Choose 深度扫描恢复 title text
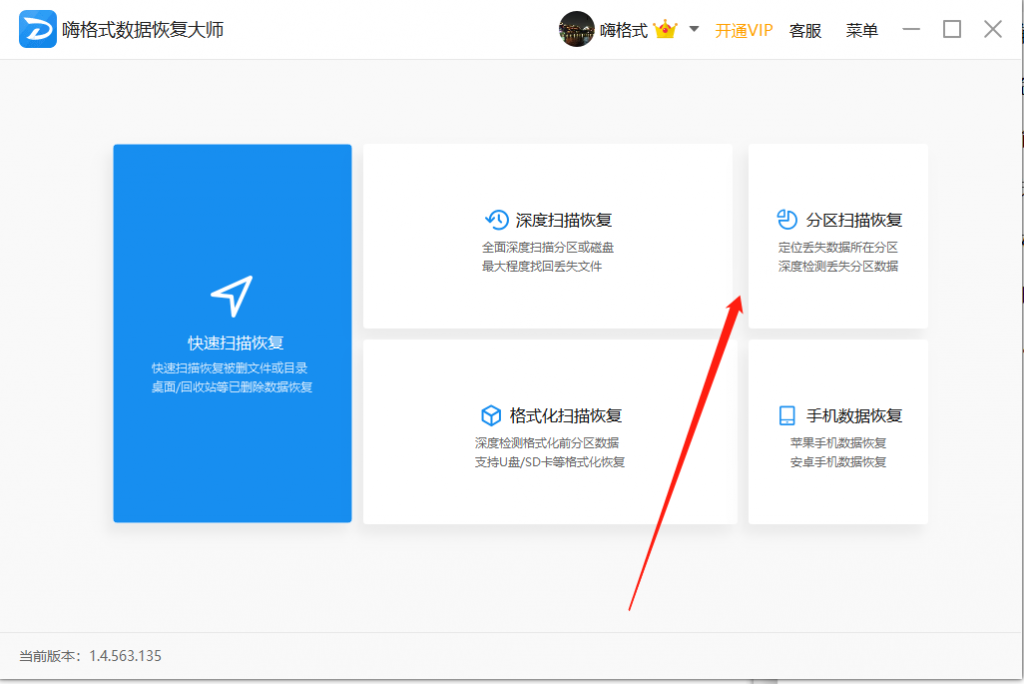This screenshot has width=1024, height=684. click(564, 220)
